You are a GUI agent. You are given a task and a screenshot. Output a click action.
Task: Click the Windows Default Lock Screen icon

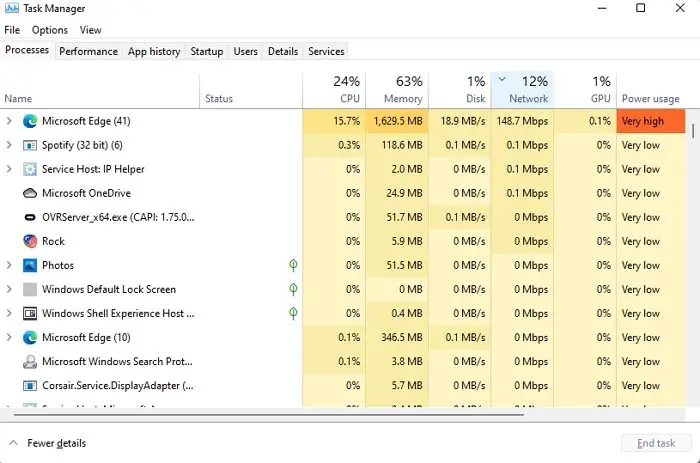(x=30, y=289)
